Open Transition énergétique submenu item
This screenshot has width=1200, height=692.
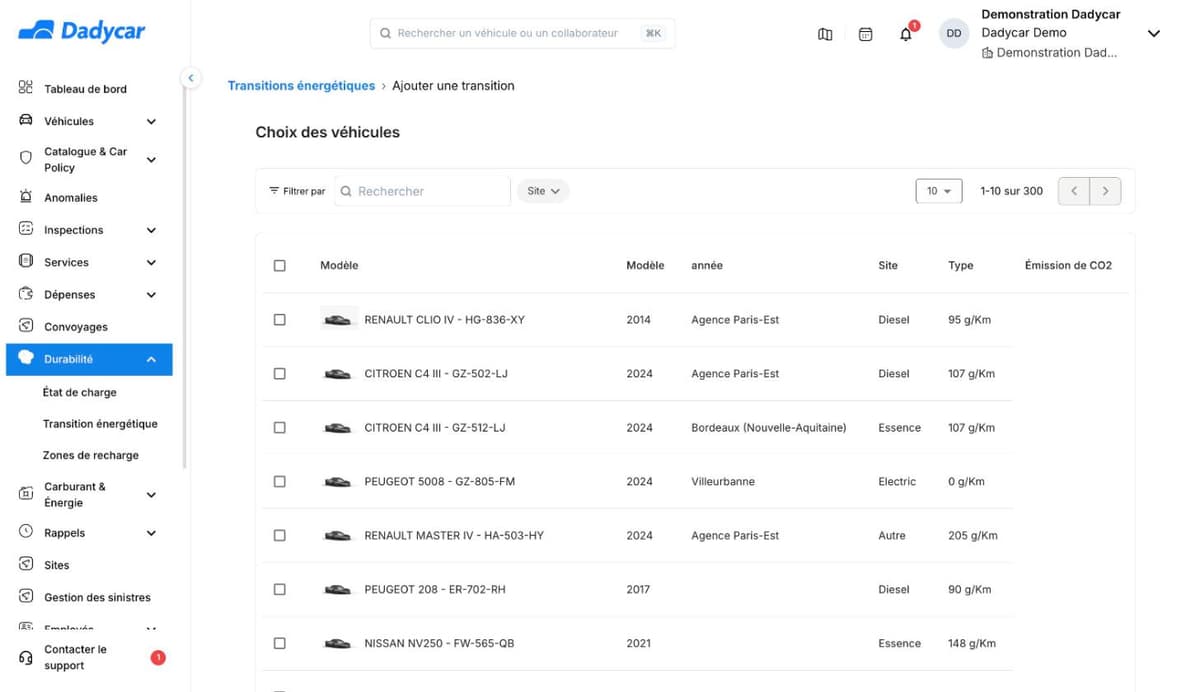coord(100,423)
